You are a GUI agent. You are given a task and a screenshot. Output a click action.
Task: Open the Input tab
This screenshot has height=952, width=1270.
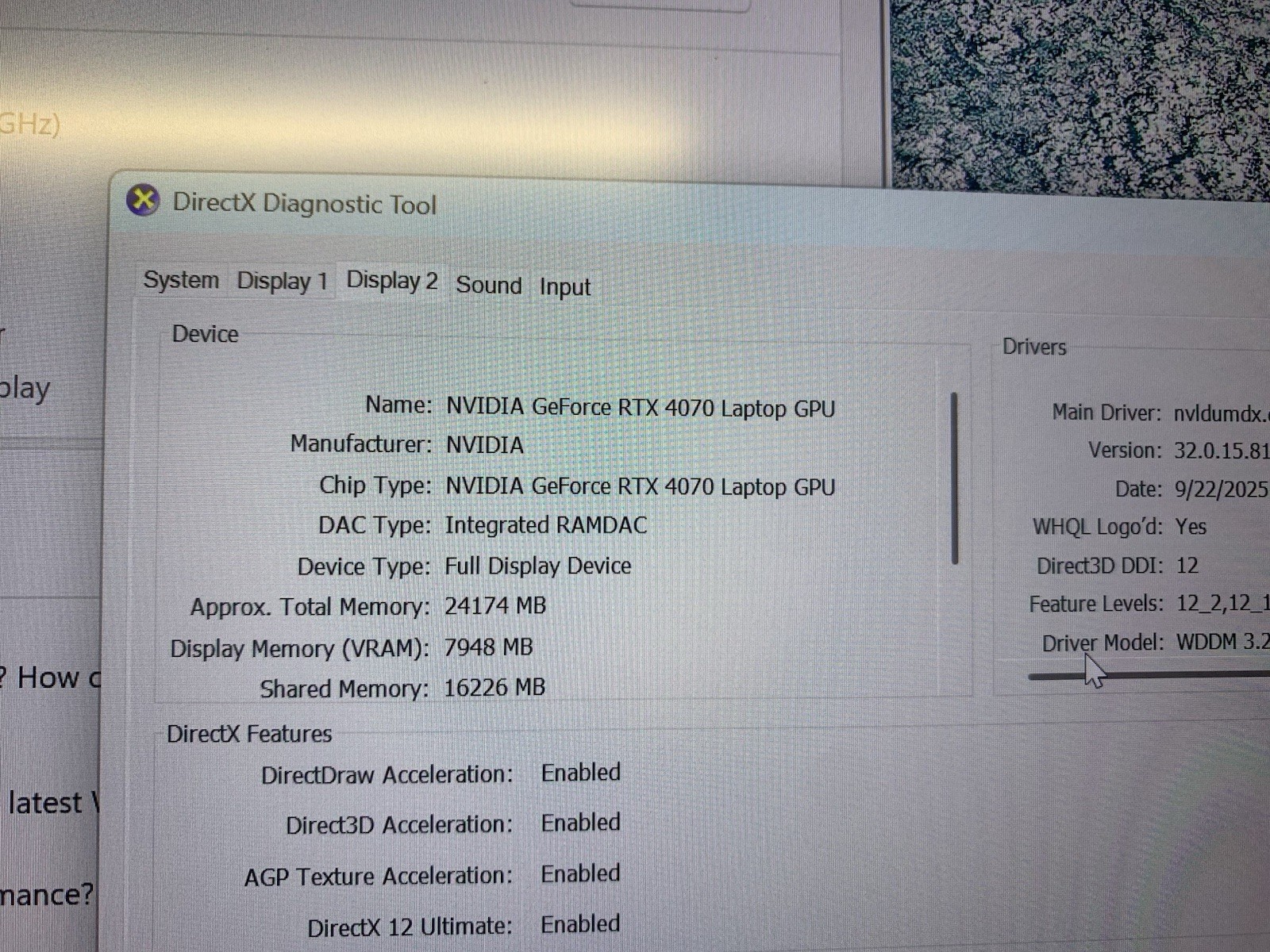pyautogui.click(x=565, y=286)
